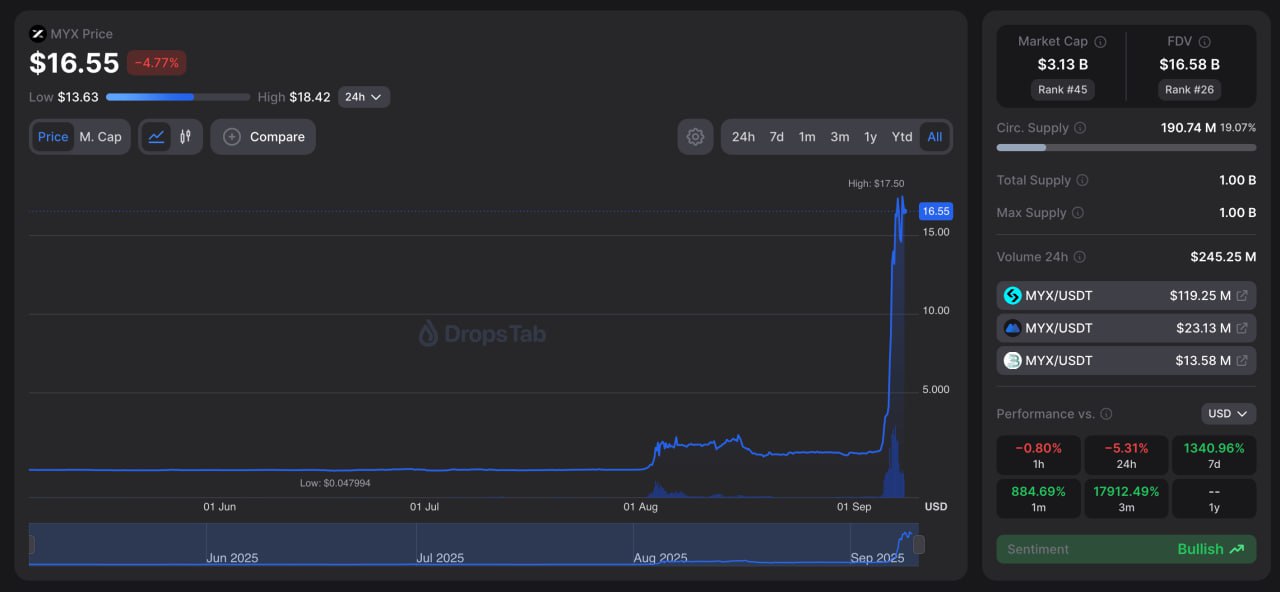Select the 7d chart timeframe
The height and width of the screenshot is (592, 1280).
point(776,137)
